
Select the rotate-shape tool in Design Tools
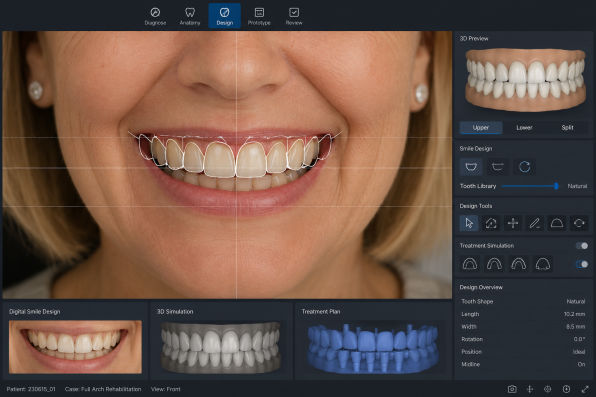pyautogui.click(x=491, y=223)
